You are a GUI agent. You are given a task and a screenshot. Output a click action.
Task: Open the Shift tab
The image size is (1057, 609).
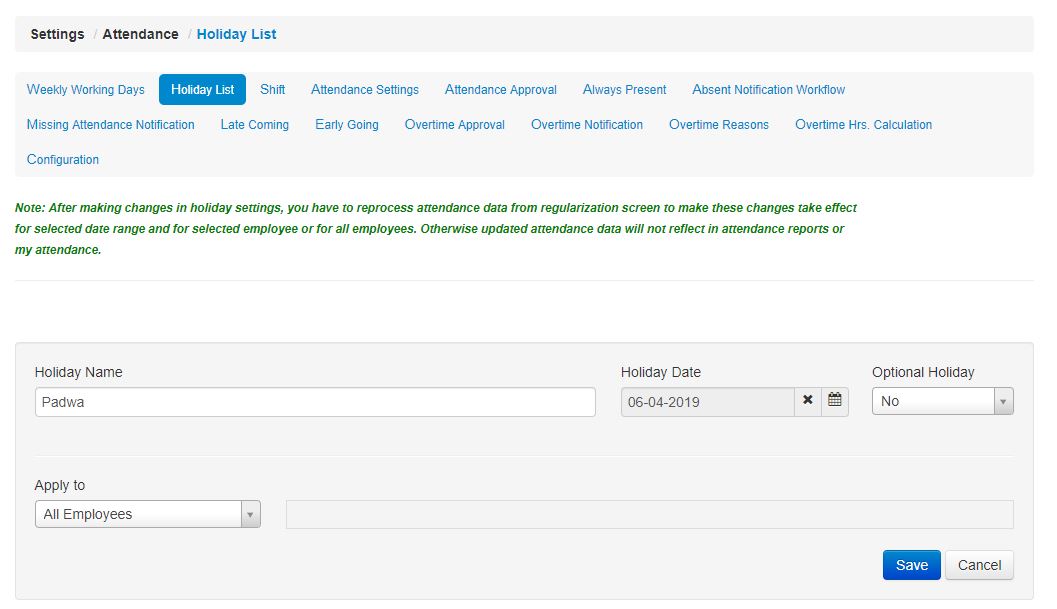coord(272,90)
